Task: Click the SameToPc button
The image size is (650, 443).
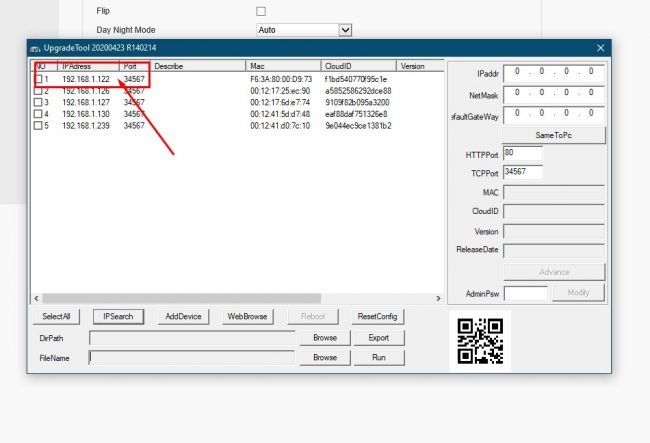Action: [x=554, y=134]
